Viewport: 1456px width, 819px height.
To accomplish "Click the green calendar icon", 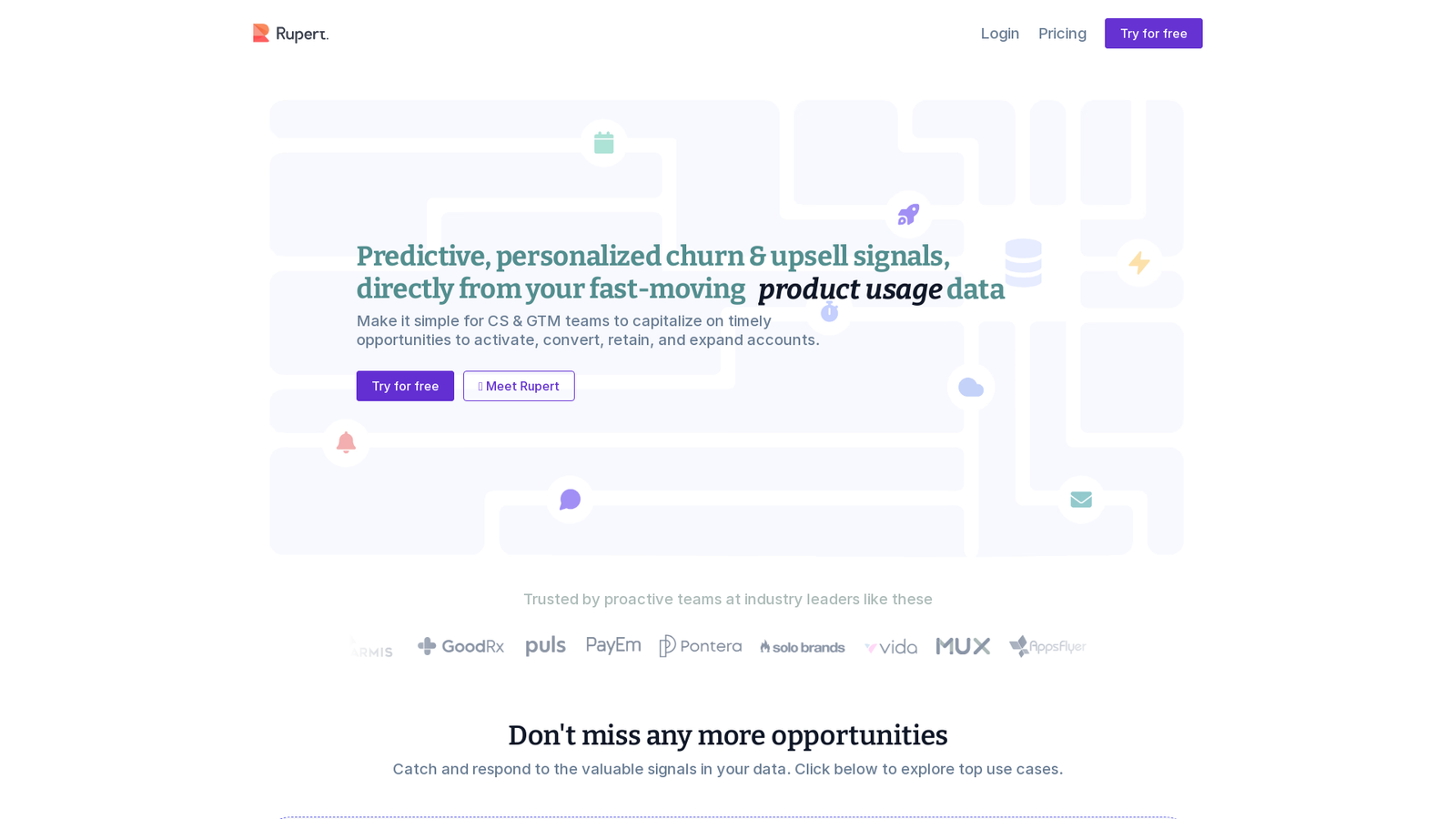I will [603, 143].
